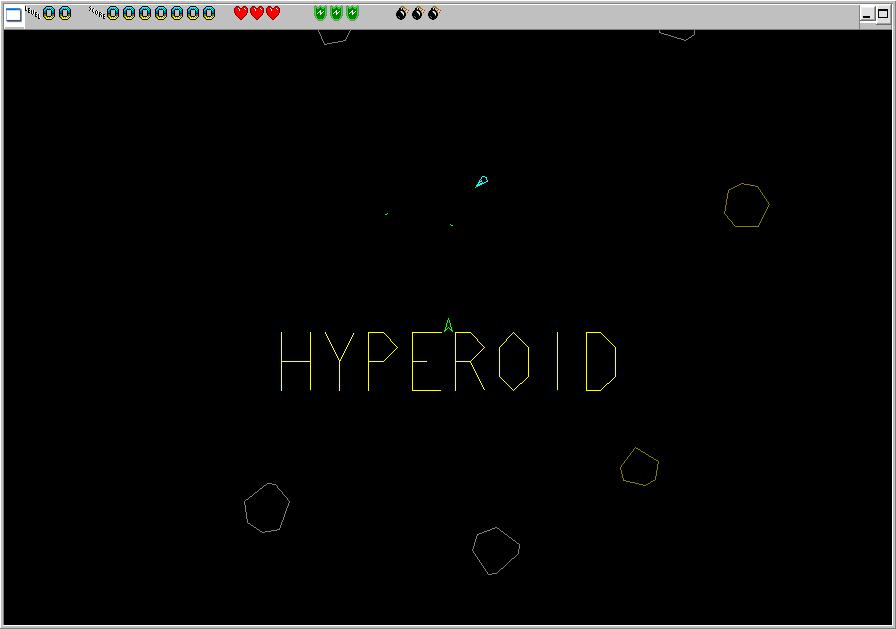This screenshot has width=896, height=629.
Task: Click the grey asteroid at bottom center
Action: click(x=495, y=551)
